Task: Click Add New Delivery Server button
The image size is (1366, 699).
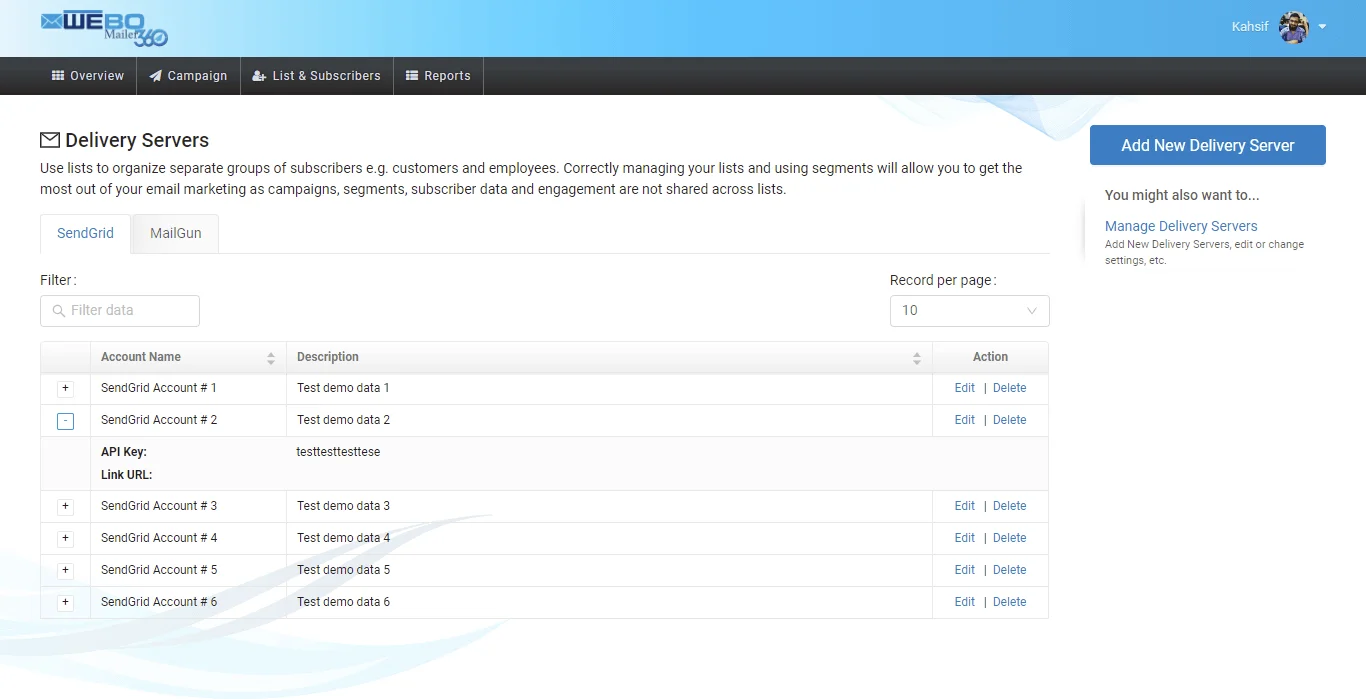Action: (x=1207, y=145)
